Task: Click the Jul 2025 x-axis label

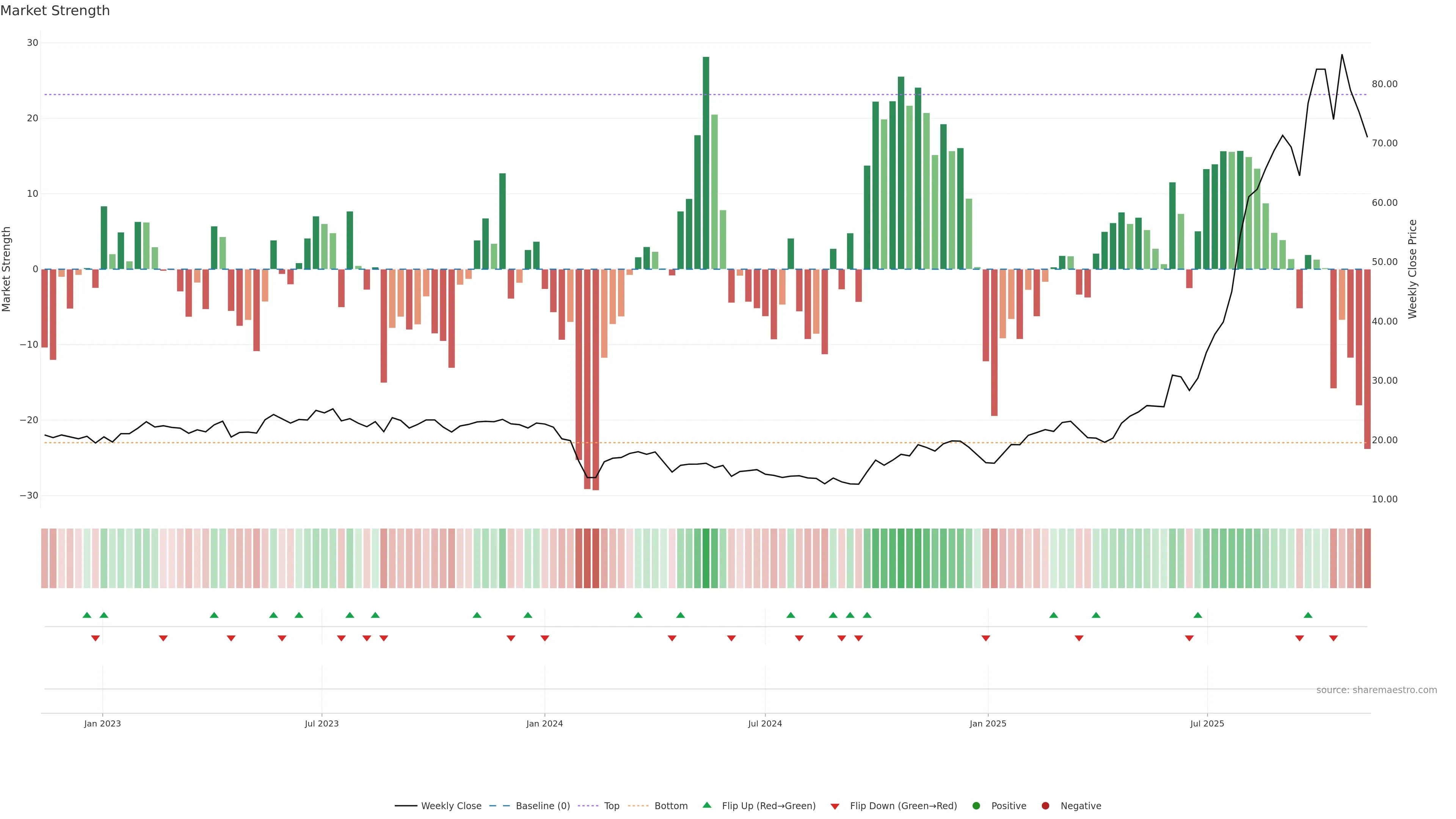Action: [x=1207, y=723]
